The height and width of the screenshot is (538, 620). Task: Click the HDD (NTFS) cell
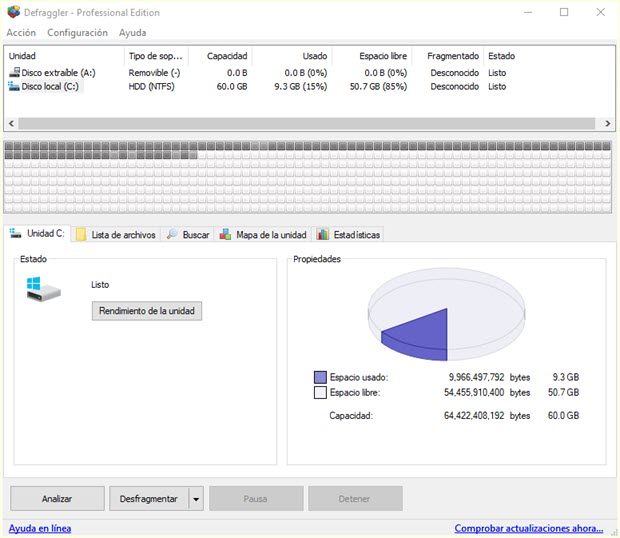(x=151, y=86)
